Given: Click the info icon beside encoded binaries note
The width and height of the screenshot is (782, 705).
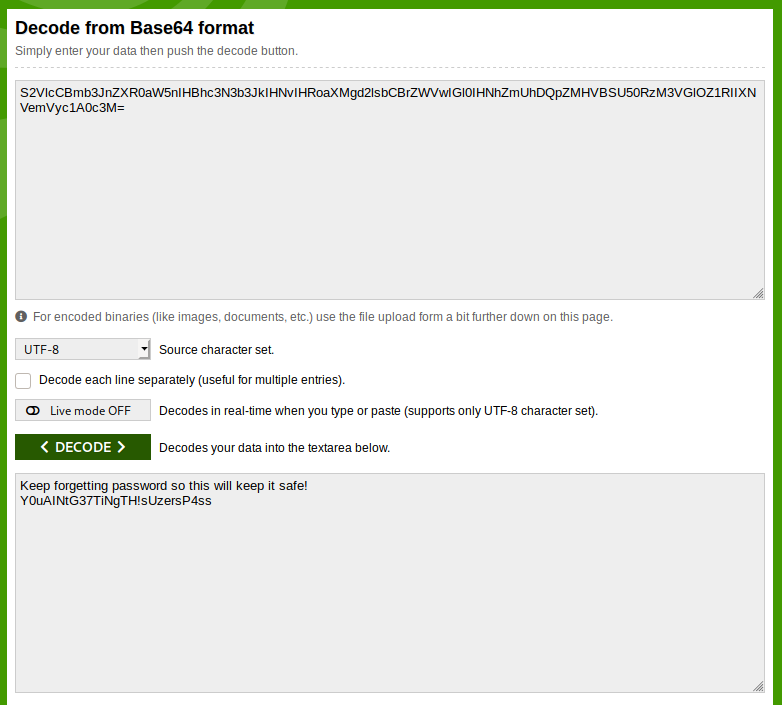Looking at the screenshot, I should click(x=21, y=317).
